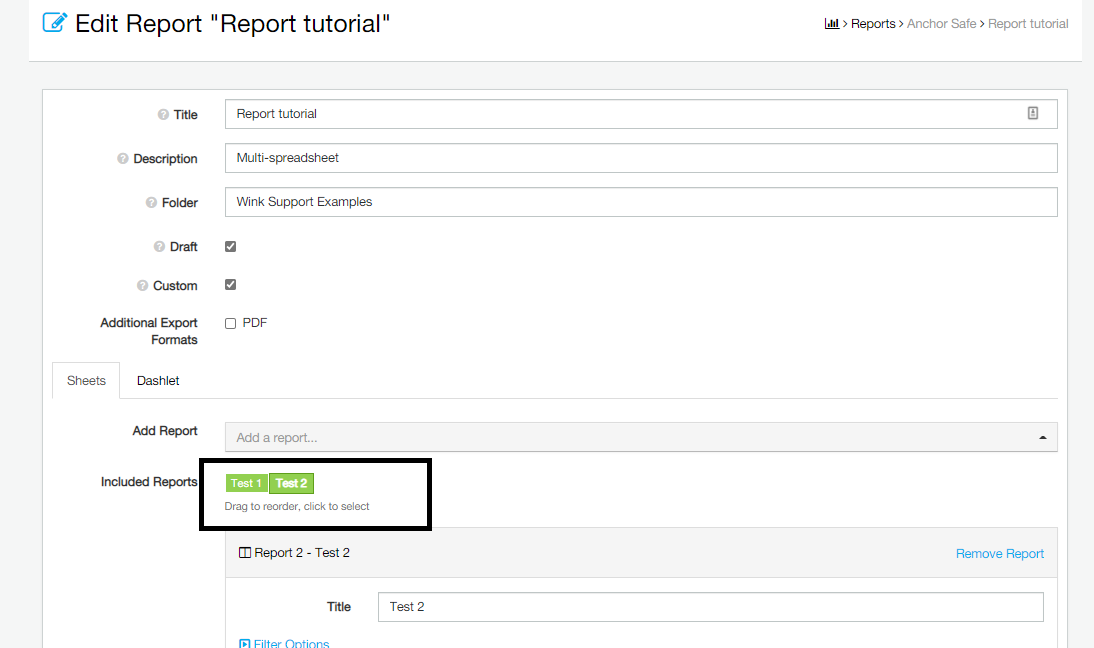Click the edit report pencil icon
1094x648 pixels.
coord(54,22)
